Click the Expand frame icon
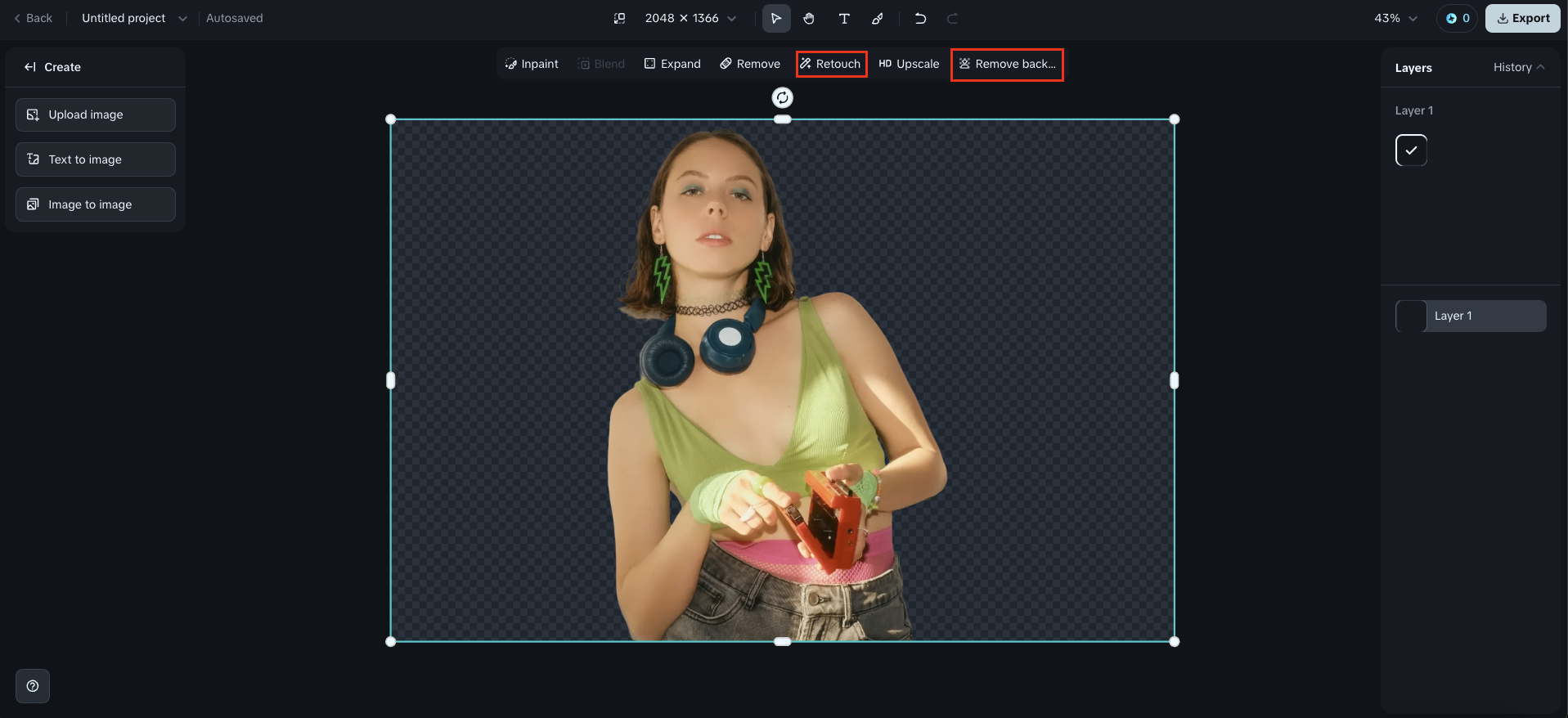The width and height of the screenshot is (1568, 718). tap(650, 64)
